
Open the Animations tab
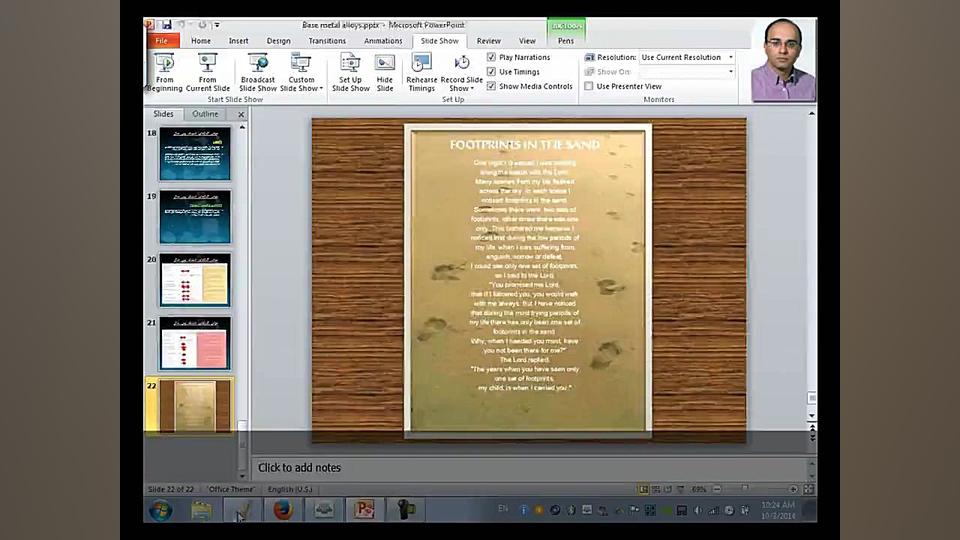tap(383, 40)
